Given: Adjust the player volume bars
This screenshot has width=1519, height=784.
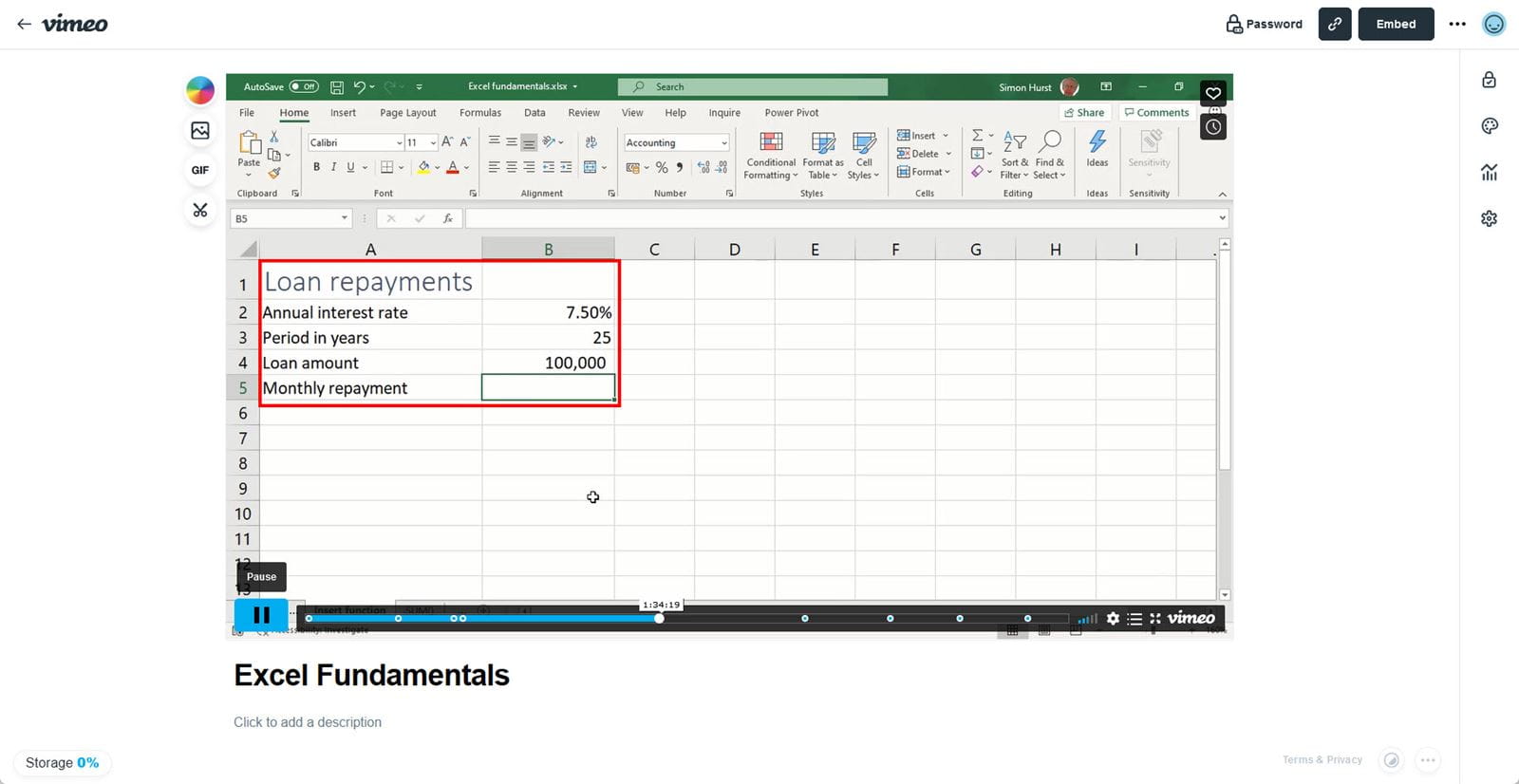Looking at the screenshot, I should point(1087,619).
